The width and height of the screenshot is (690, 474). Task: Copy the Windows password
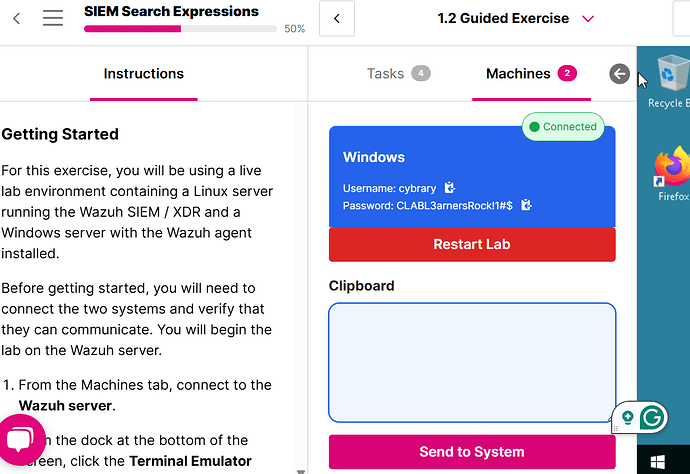526,205
